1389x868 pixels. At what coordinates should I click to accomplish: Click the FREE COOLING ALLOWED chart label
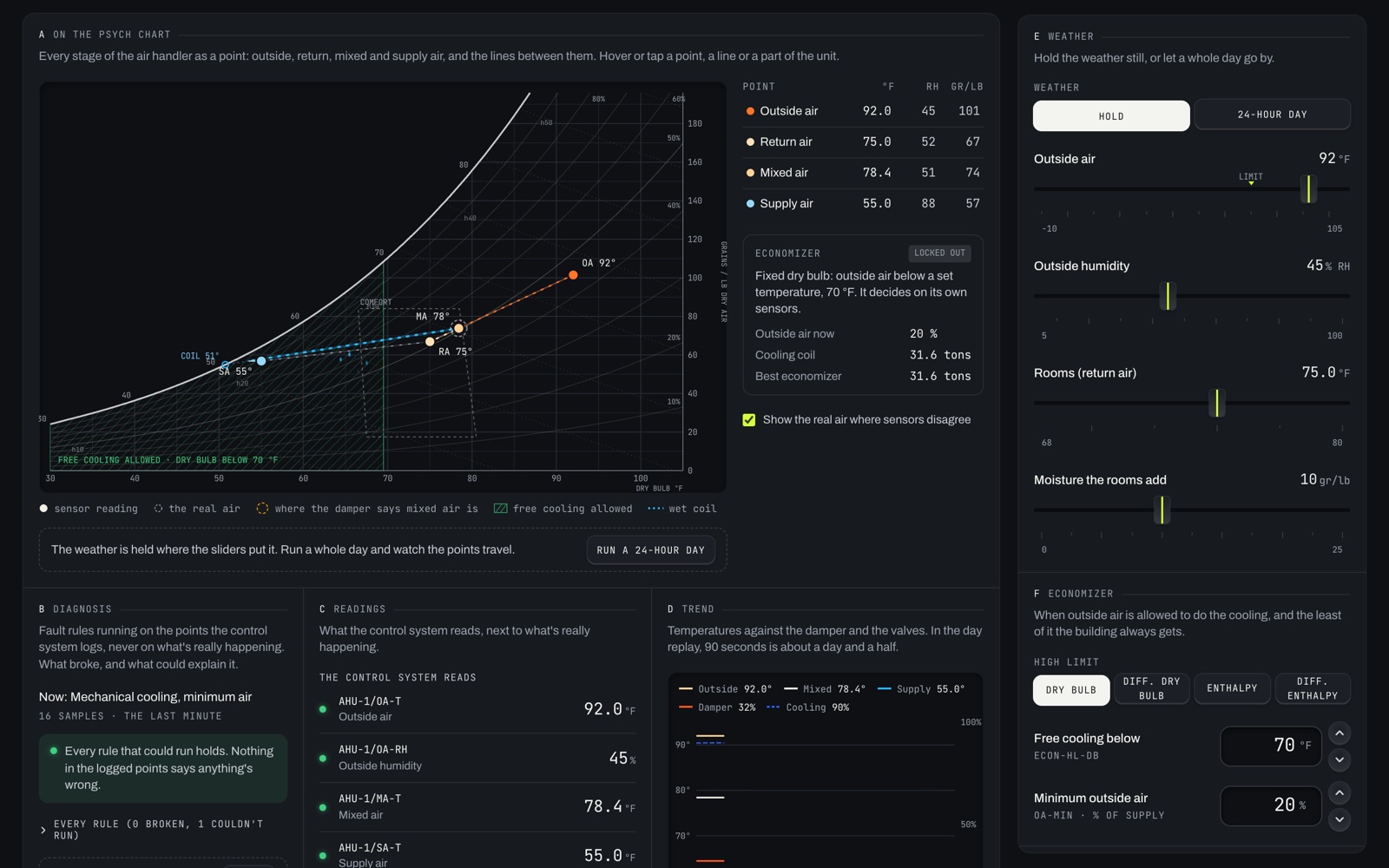click(168, 460)
